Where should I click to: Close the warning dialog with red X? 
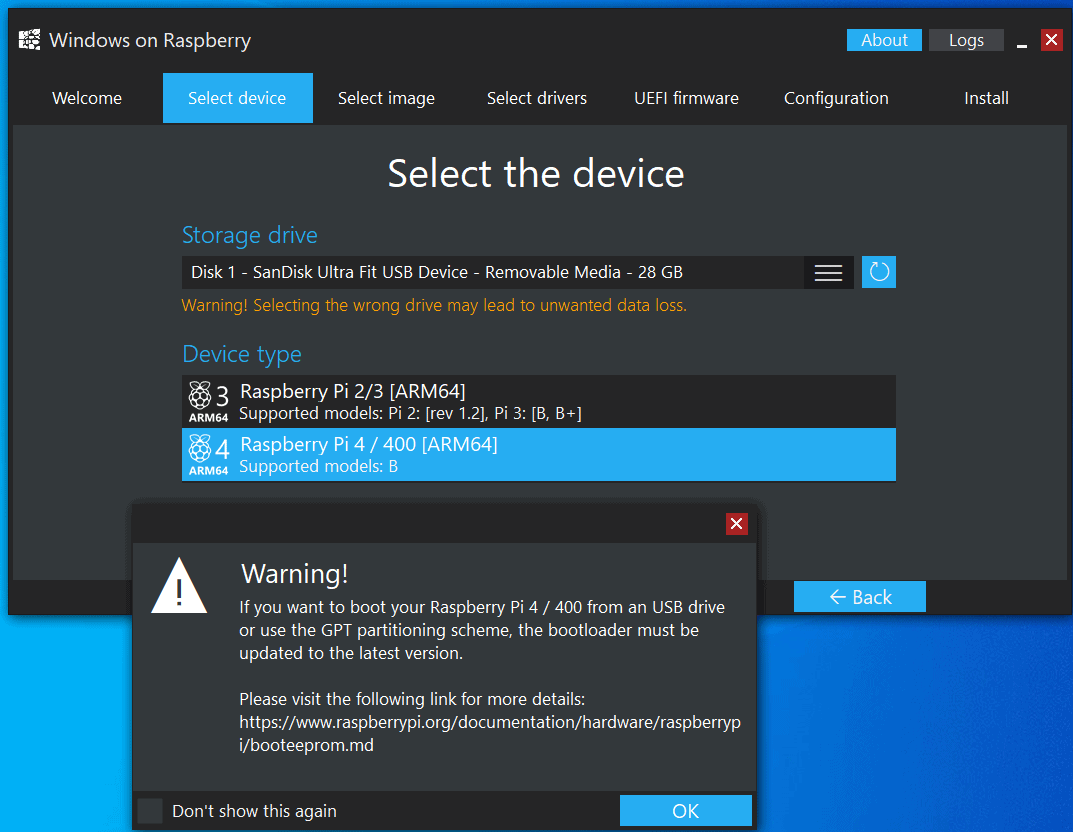pos(736,523)
